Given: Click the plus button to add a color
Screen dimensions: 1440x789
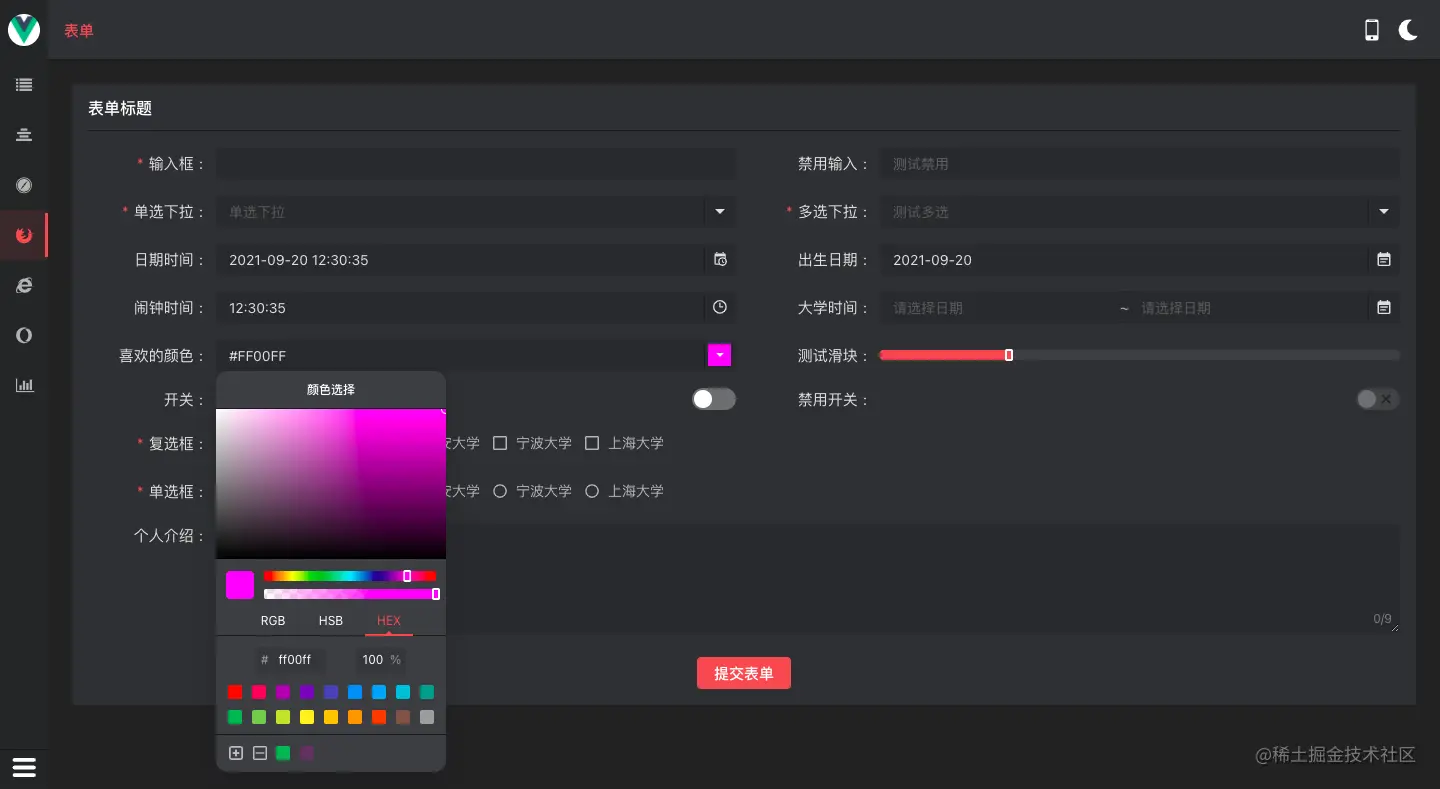Looking at the screenshot, I should click(236, 753).
